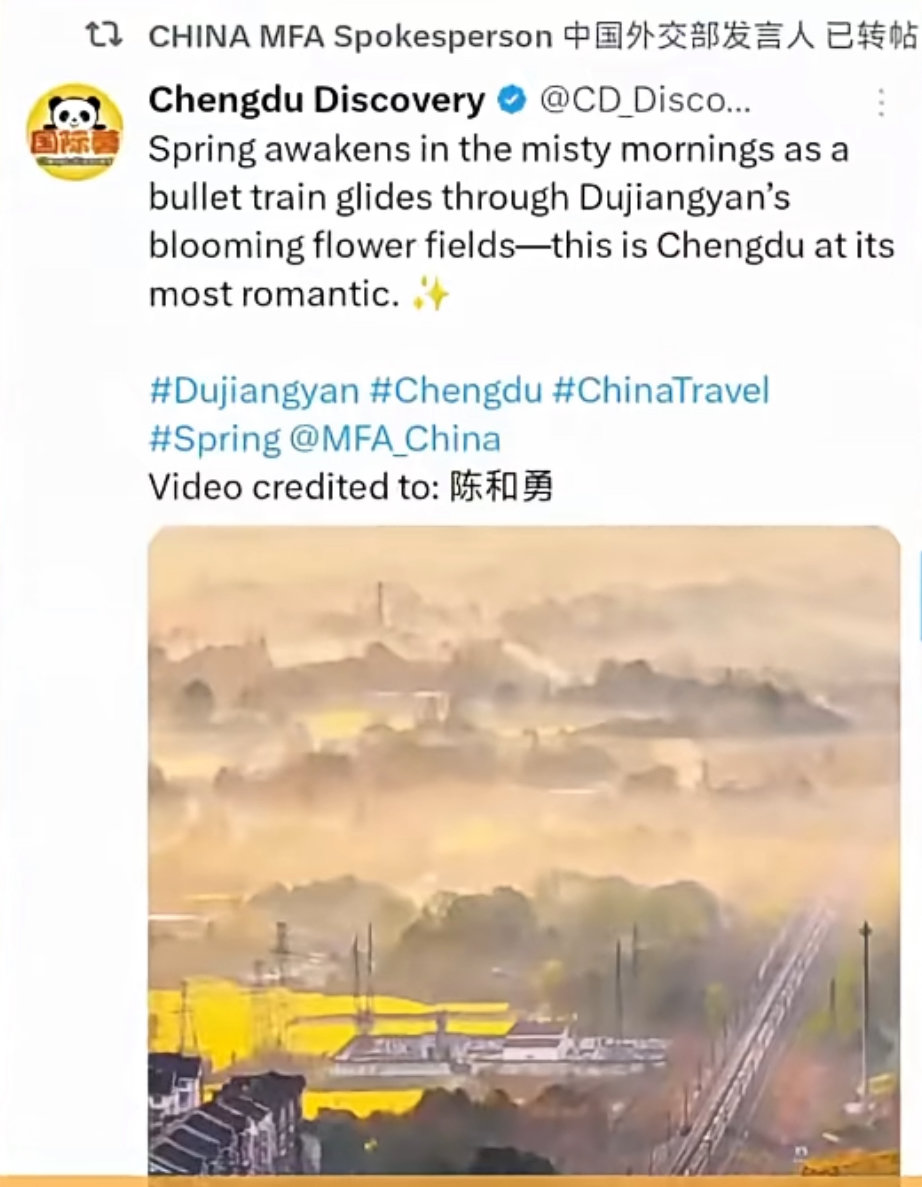Follow the #ChinaTravel hashtag
The height and width of the screenshot is (1187, 922).
(661, 391)
